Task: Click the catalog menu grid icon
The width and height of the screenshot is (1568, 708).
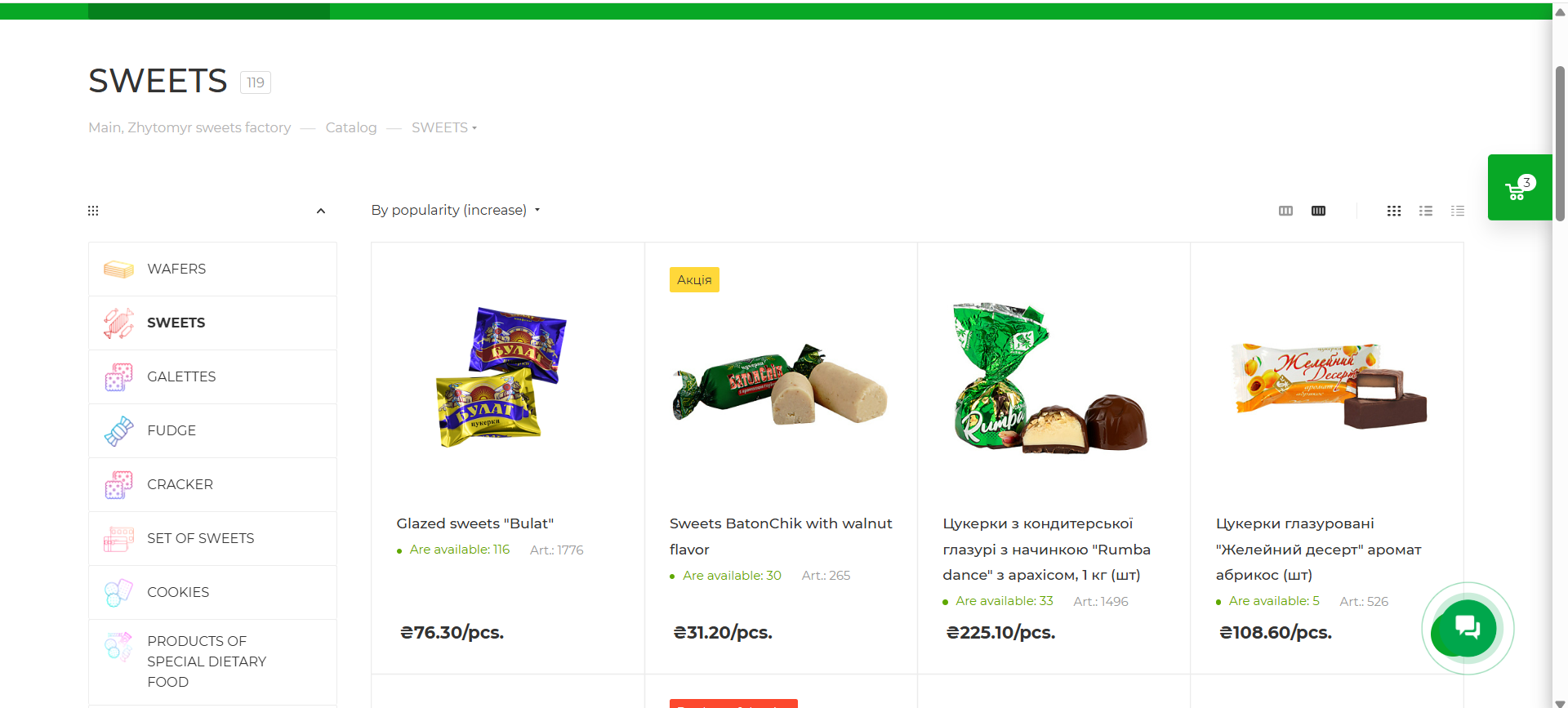Action: pyautogui.click(x=93, y=211)
